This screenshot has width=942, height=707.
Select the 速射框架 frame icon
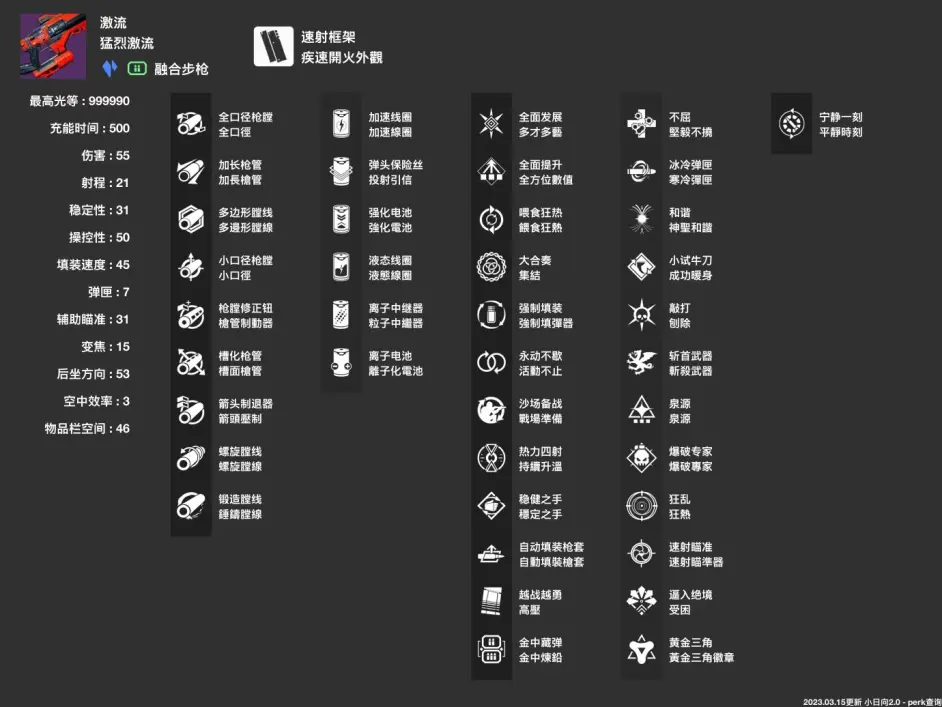(276, 44)
